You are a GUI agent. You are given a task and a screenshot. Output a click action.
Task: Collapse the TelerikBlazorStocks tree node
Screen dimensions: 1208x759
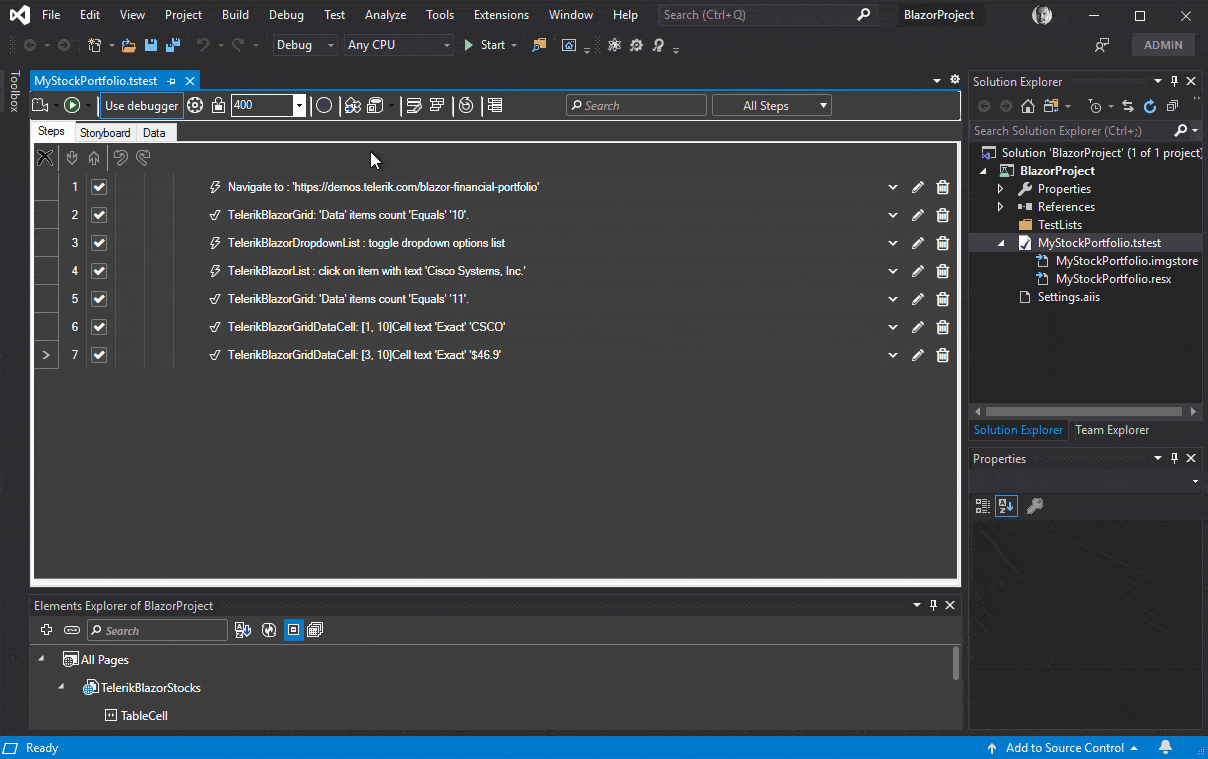point(62,687)
